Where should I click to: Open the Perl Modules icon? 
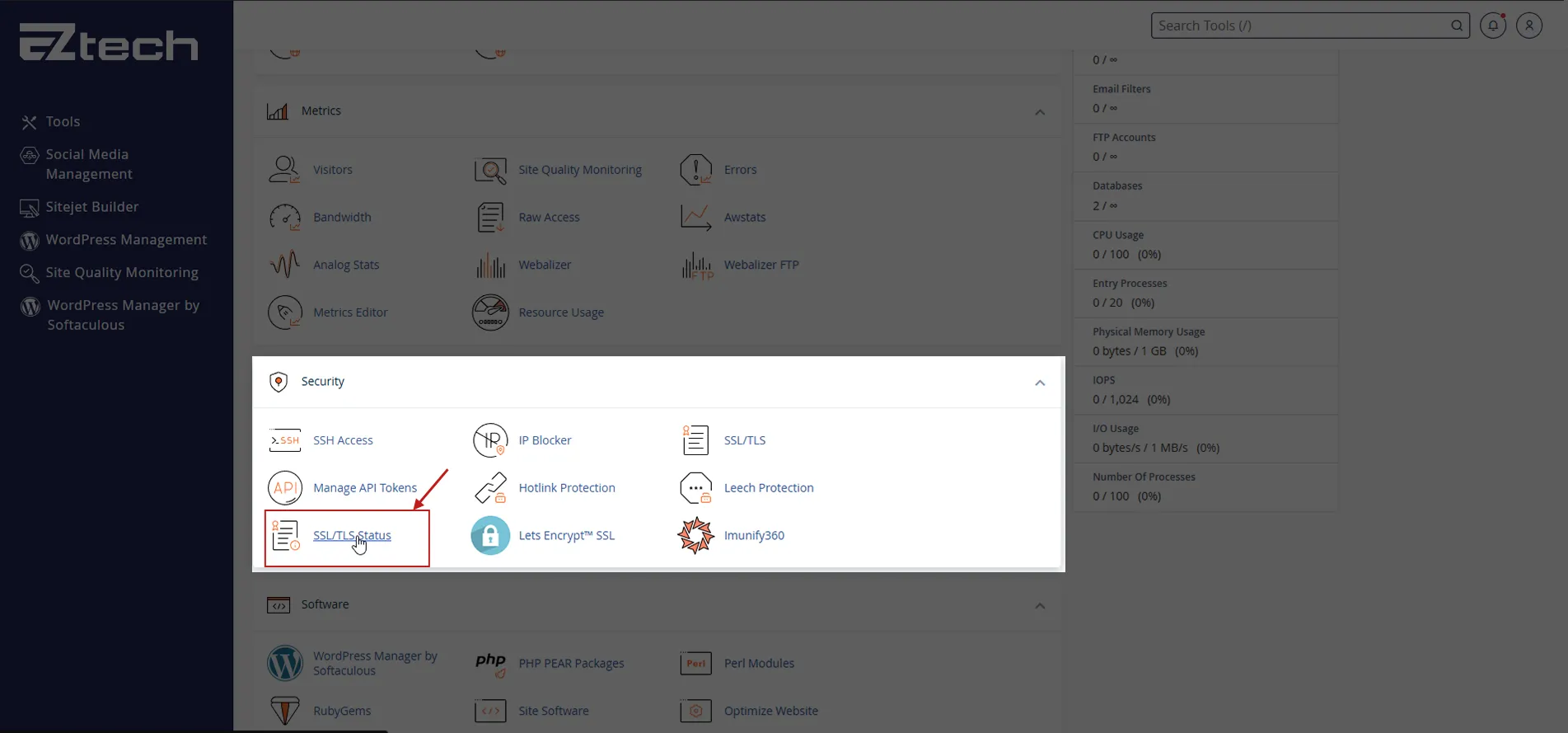(696, 664)
